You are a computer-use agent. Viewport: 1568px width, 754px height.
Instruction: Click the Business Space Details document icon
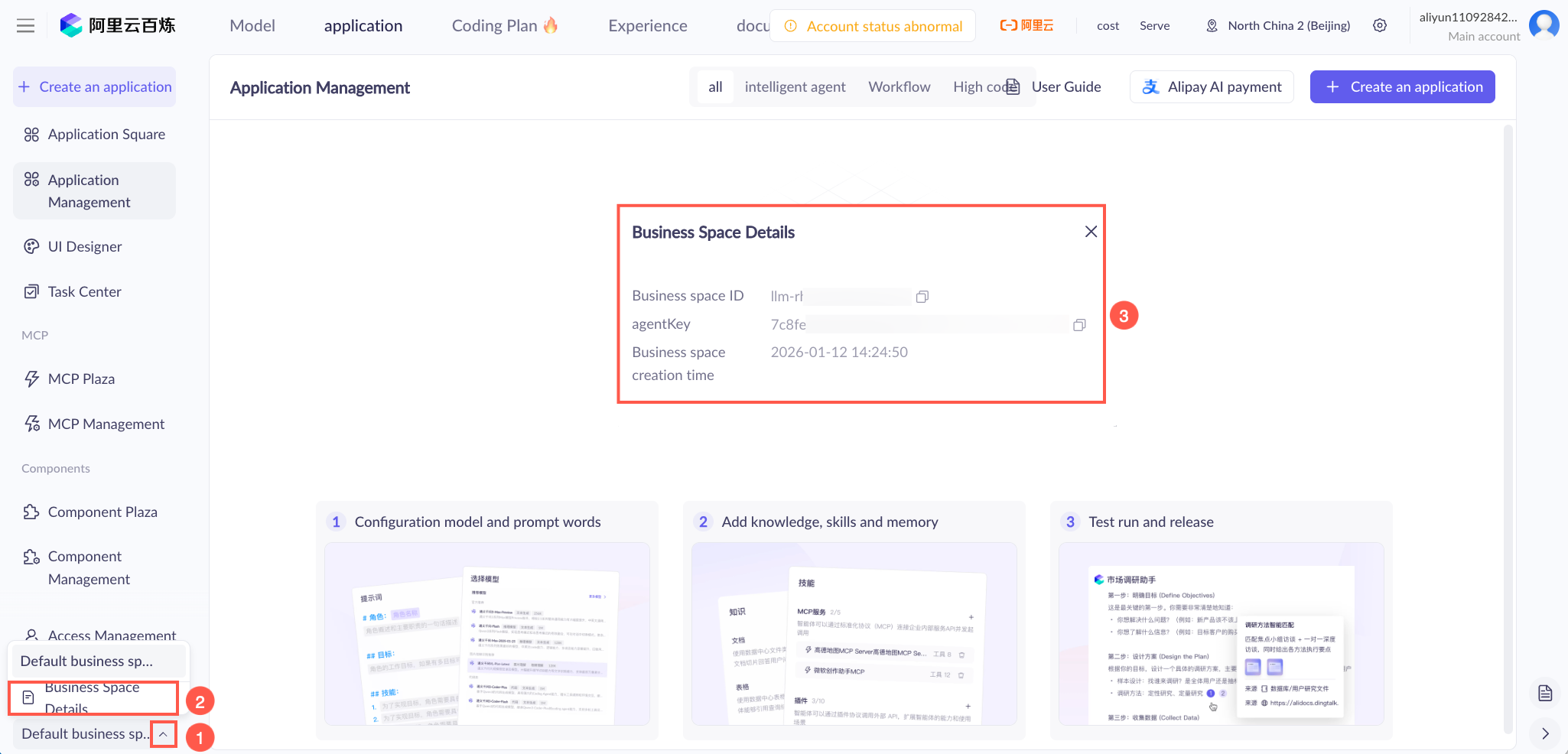[28, 697]
